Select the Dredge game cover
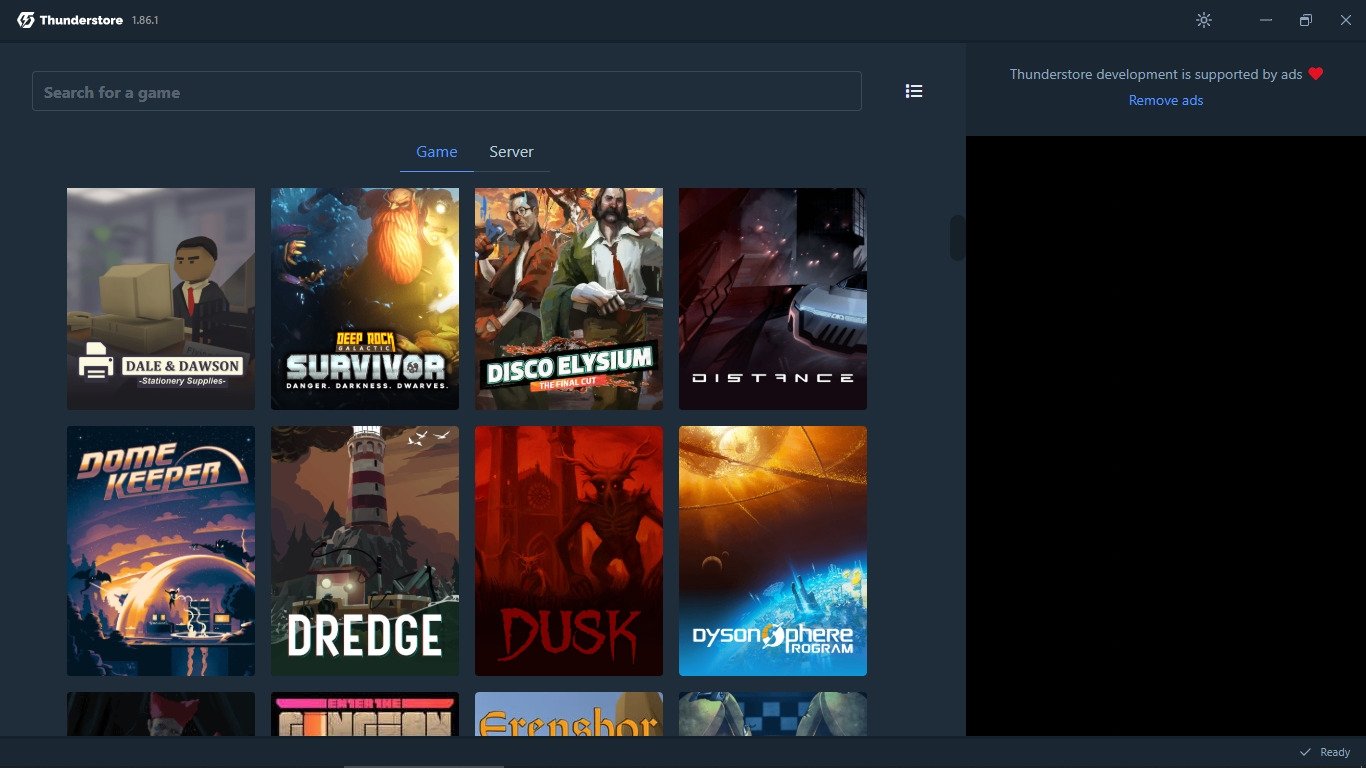Image resolution: width=1366 pixels, height=768 pixels. pyautogui.click(x=365, y=551)
